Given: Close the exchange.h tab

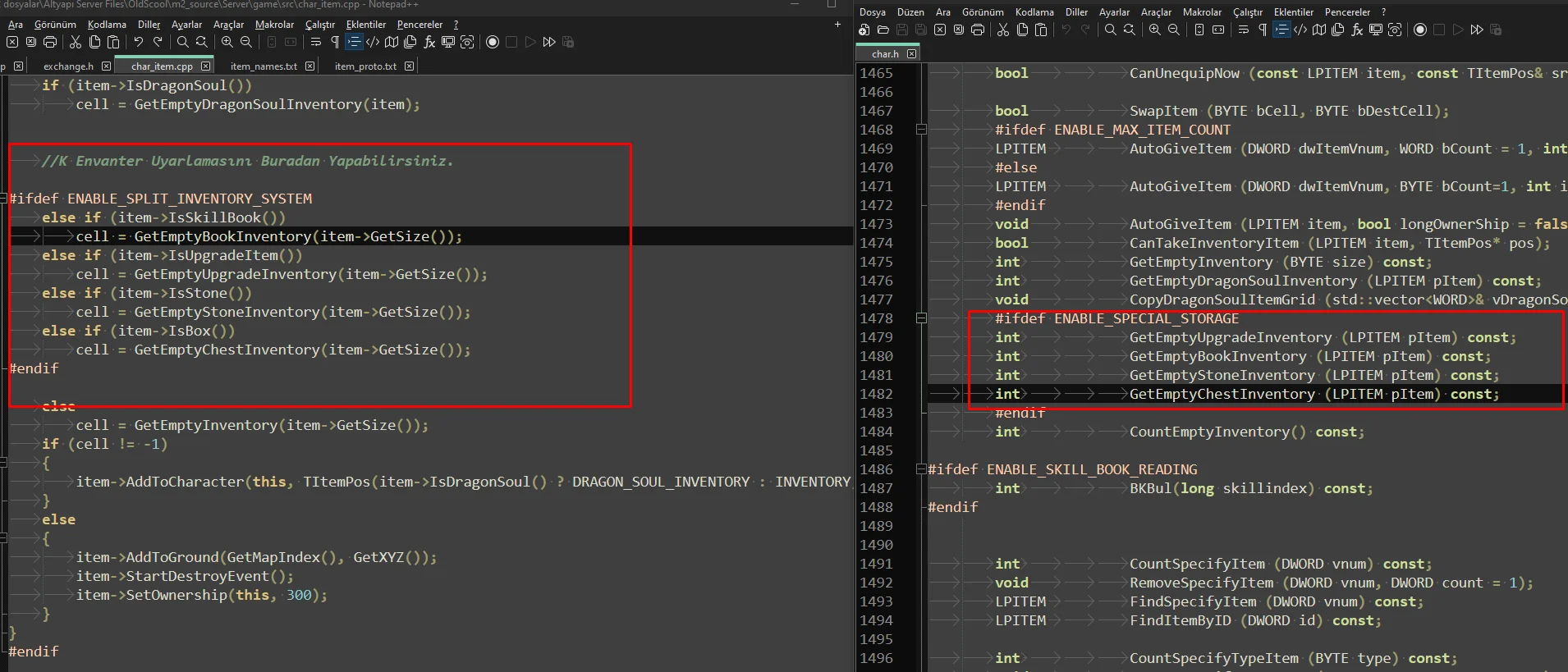Looking at the screenshot, I should (x=107, y=66).
